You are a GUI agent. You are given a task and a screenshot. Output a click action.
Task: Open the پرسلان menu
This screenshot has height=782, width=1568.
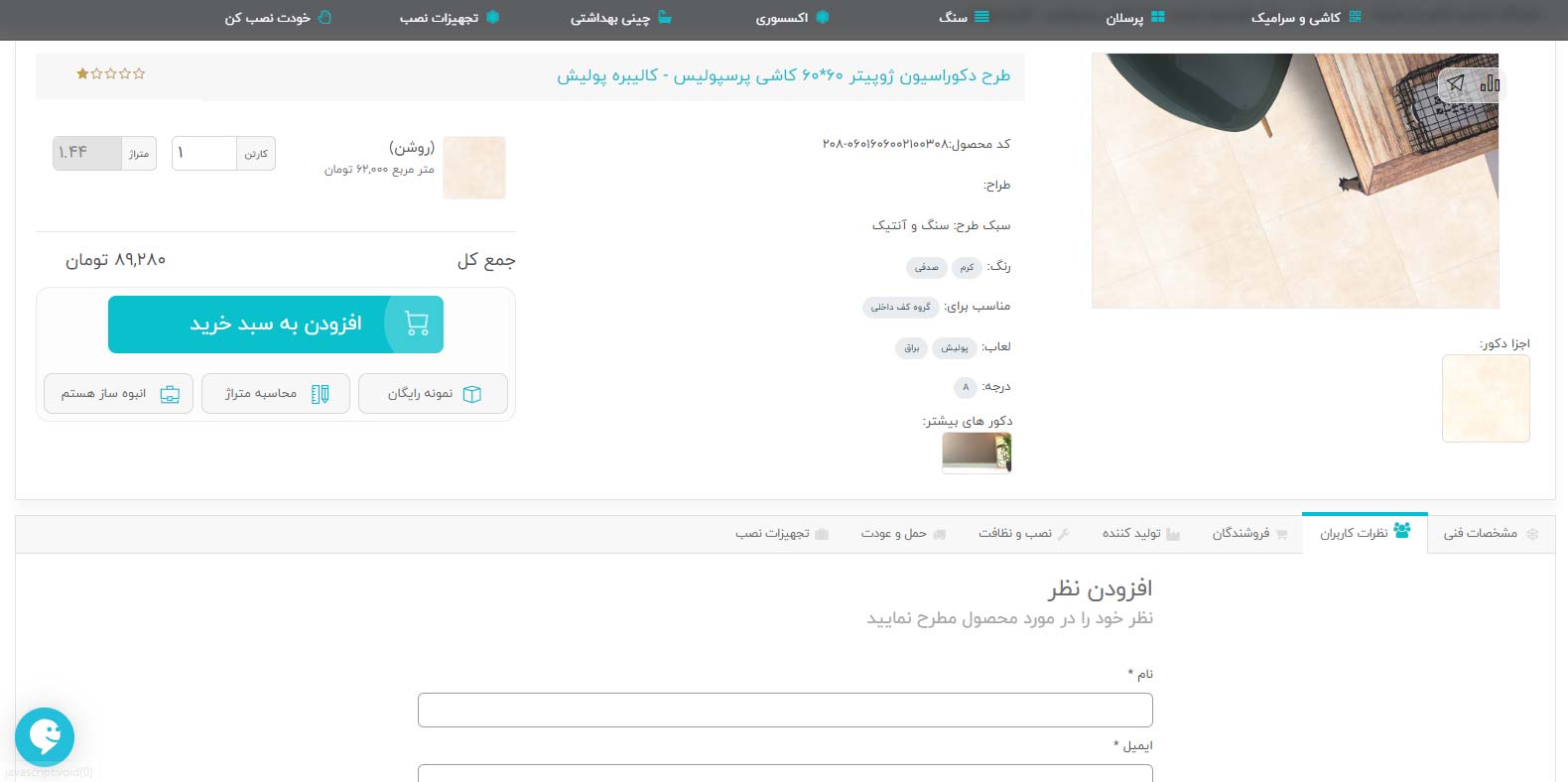1135,18
